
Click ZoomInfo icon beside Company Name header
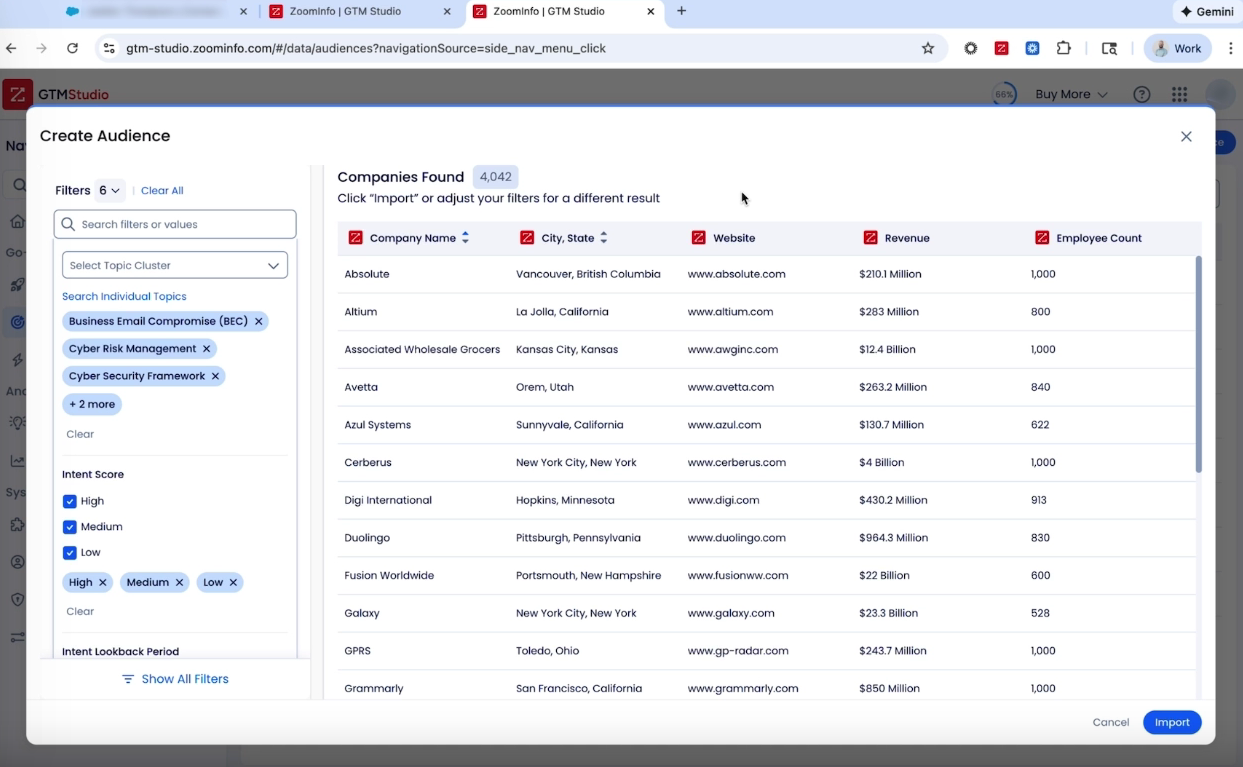pyautogui.click(x=355, y=238)
